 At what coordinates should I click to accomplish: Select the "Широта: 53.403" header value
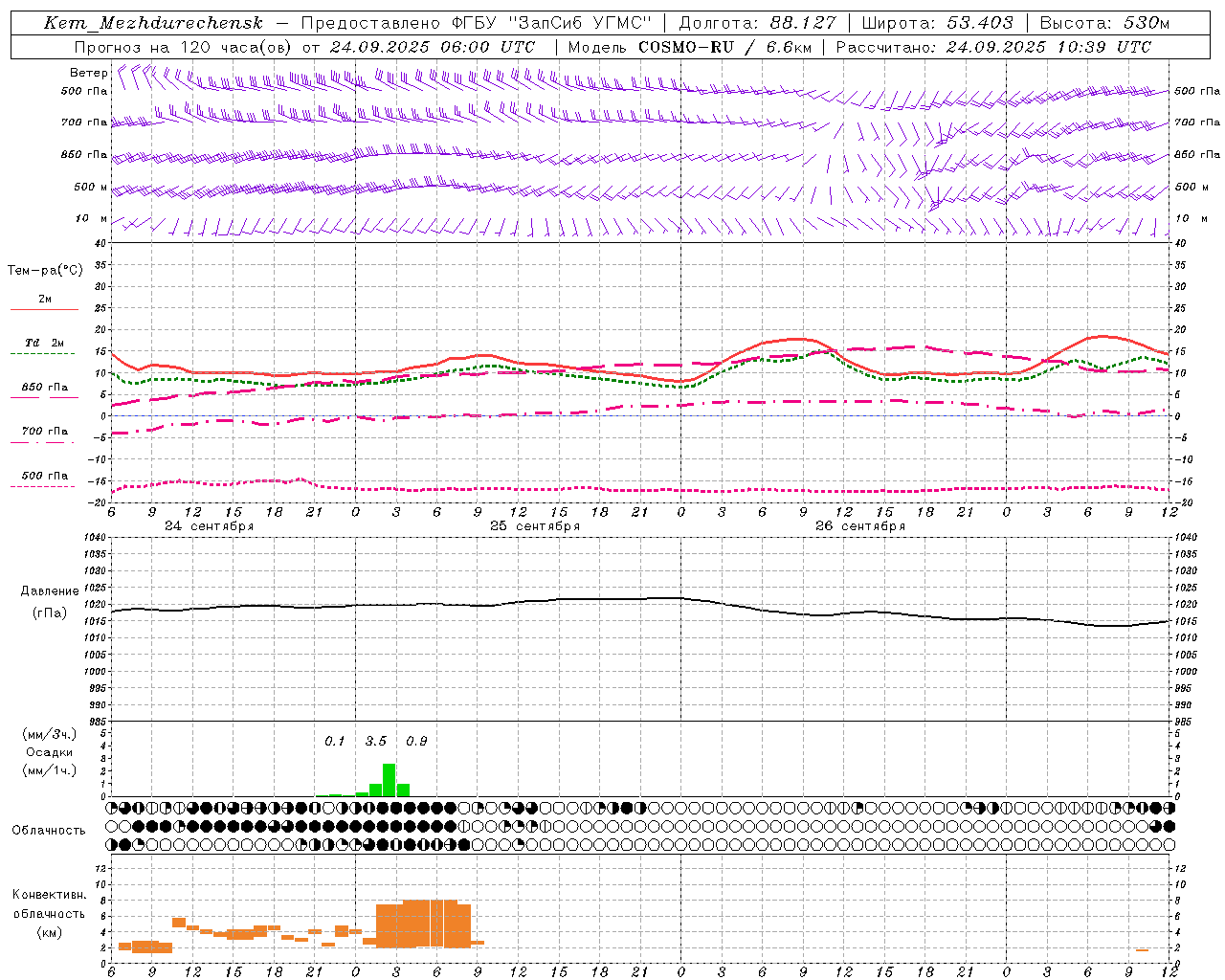tap(937, 24)
